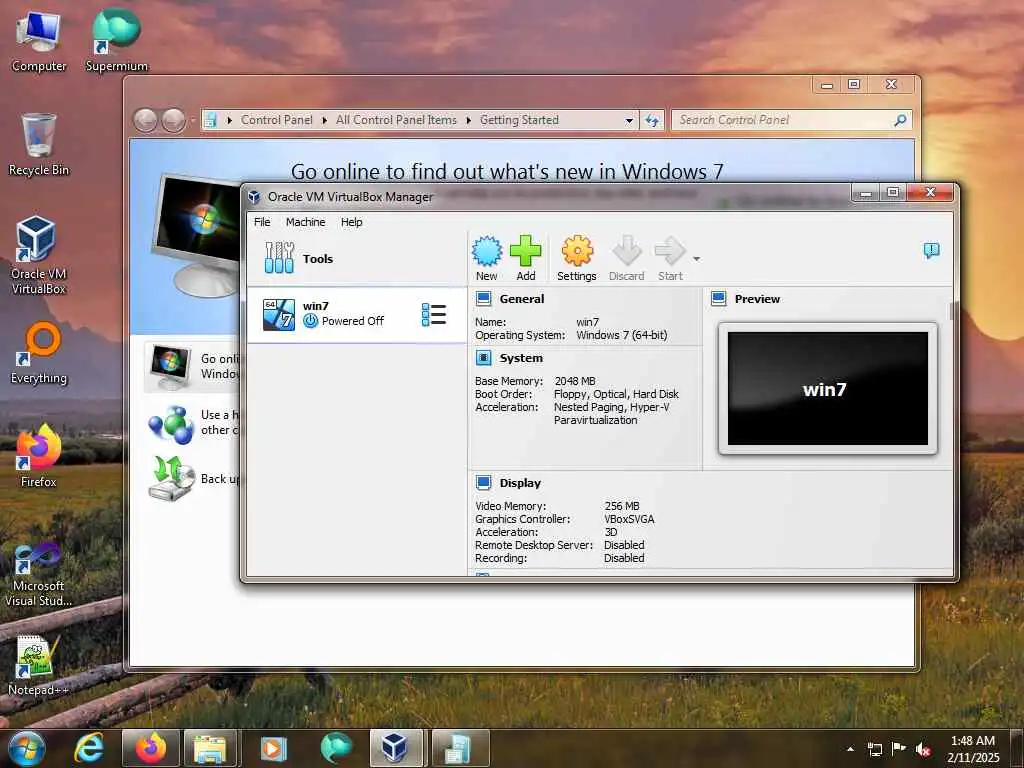Click the "2048 MB" base memory value
Screen dimensions: 1024x768
click(575, 381)
